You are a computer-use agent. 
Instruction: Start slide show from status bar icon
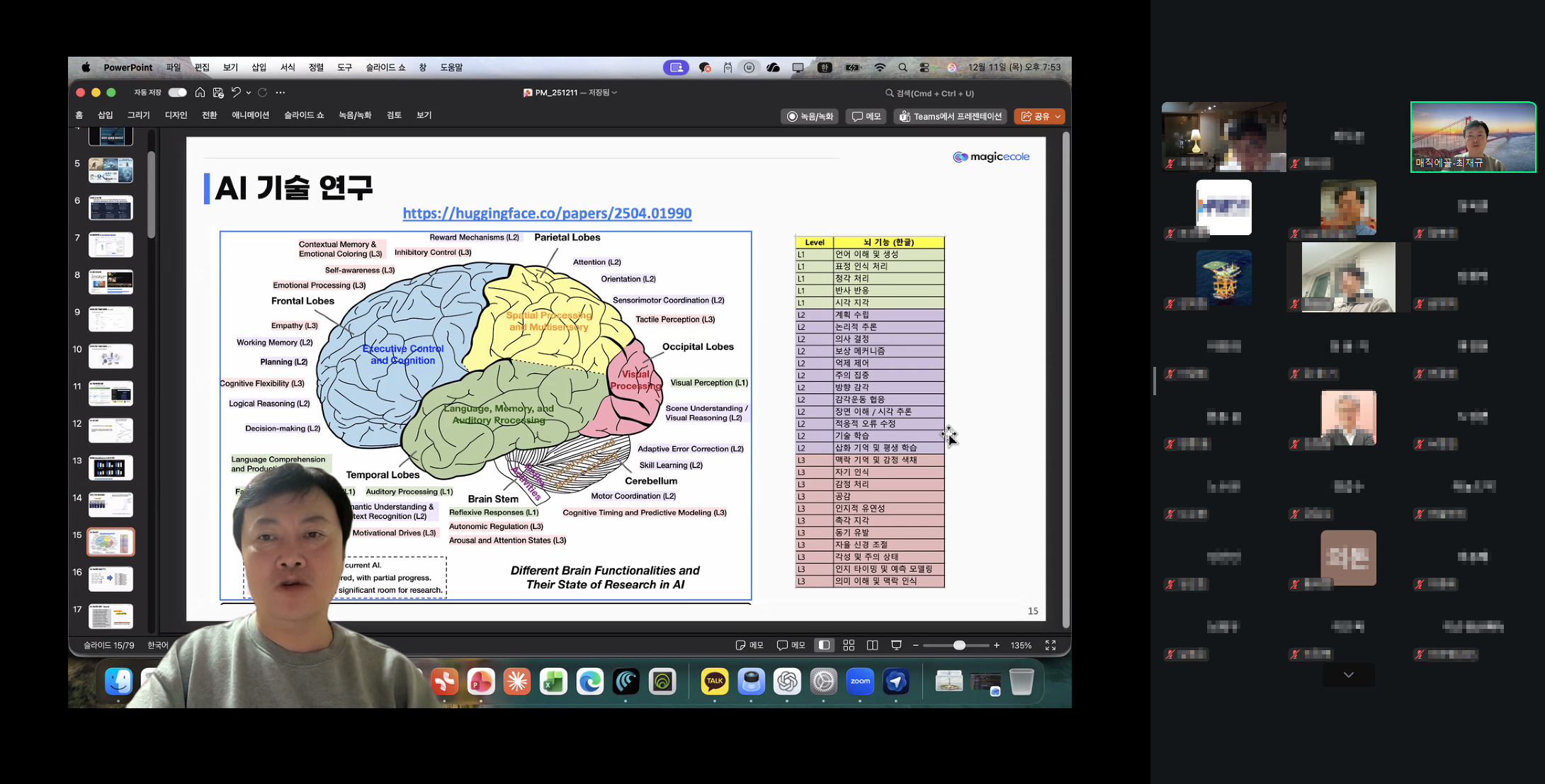[896, 645]
